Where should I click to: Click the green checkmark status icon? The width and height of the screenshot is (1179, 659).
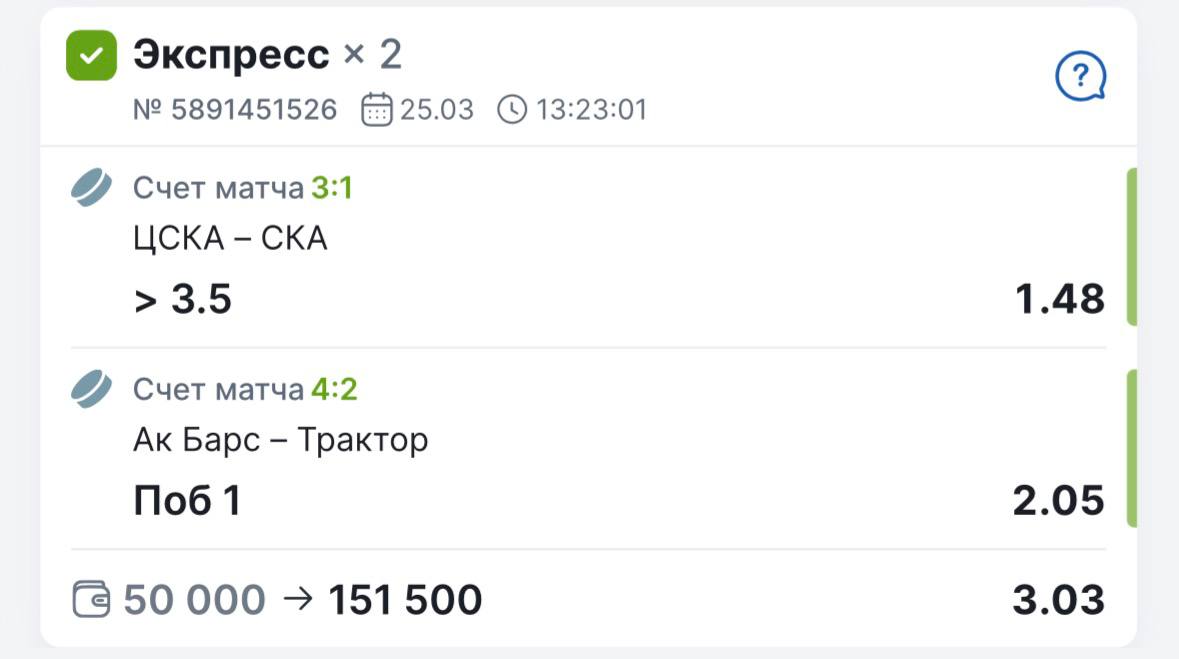91,56
